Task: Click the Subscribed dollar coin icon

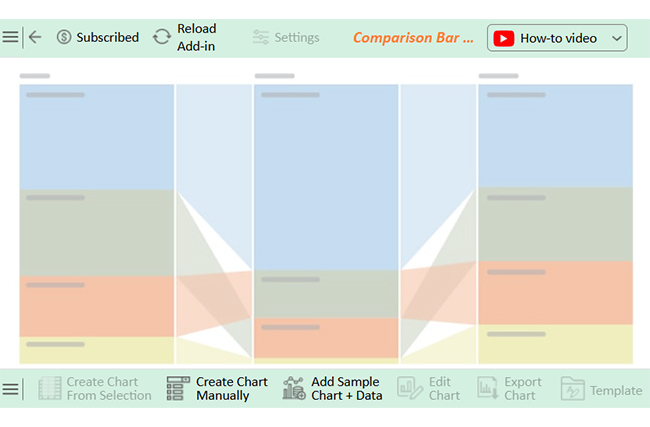Action: [x=64, y=37]
